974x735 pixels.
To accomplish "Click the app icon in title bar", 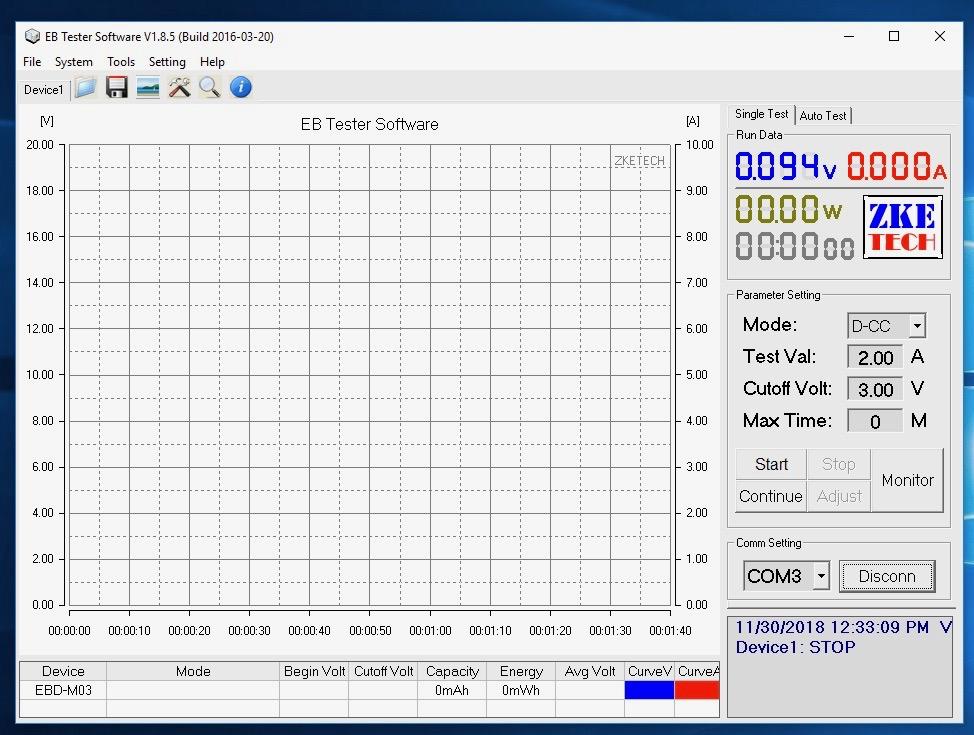I will (32, 37).
